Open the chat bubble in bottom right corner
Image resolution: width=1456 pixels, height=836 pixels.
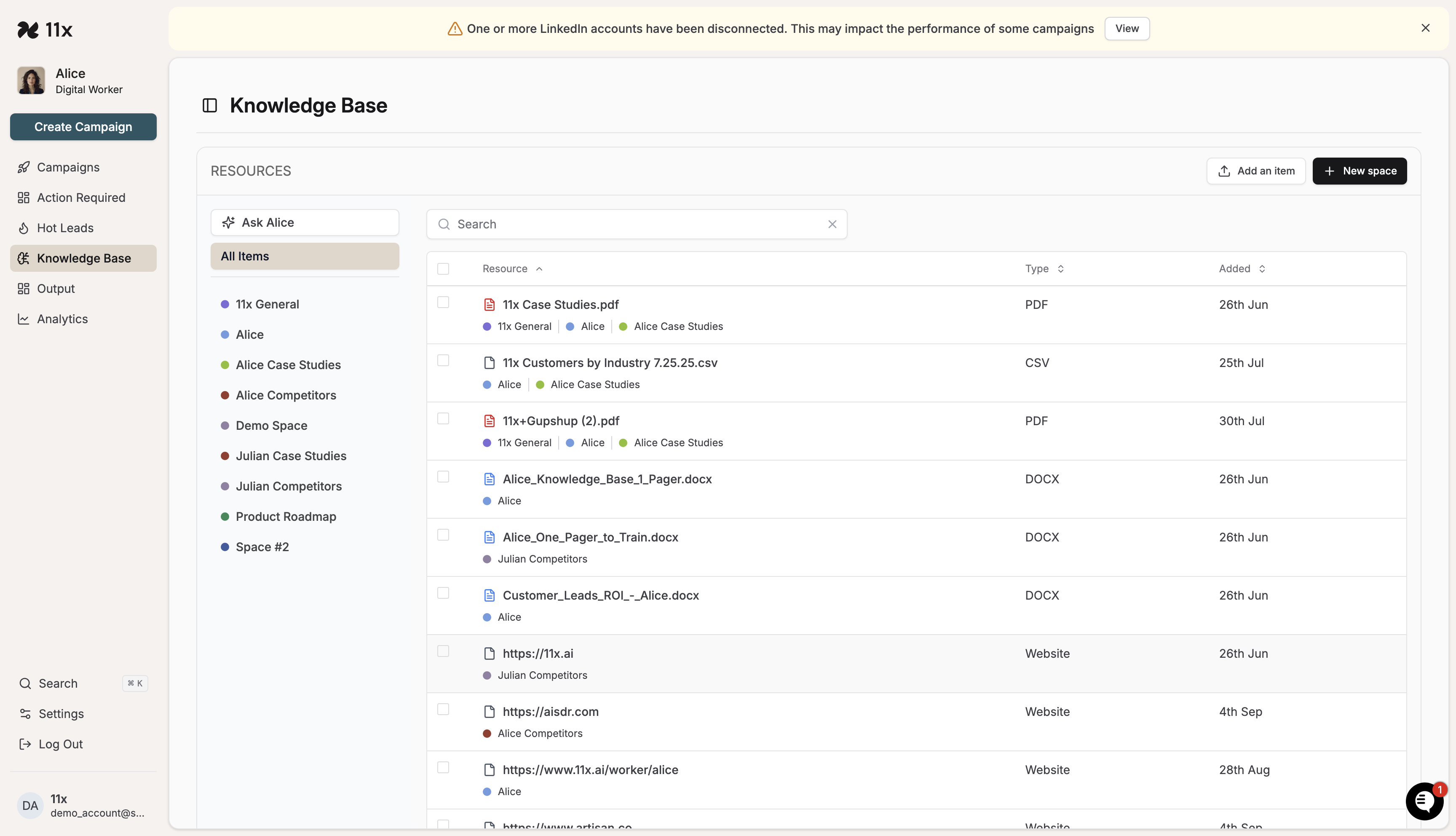1424,801
